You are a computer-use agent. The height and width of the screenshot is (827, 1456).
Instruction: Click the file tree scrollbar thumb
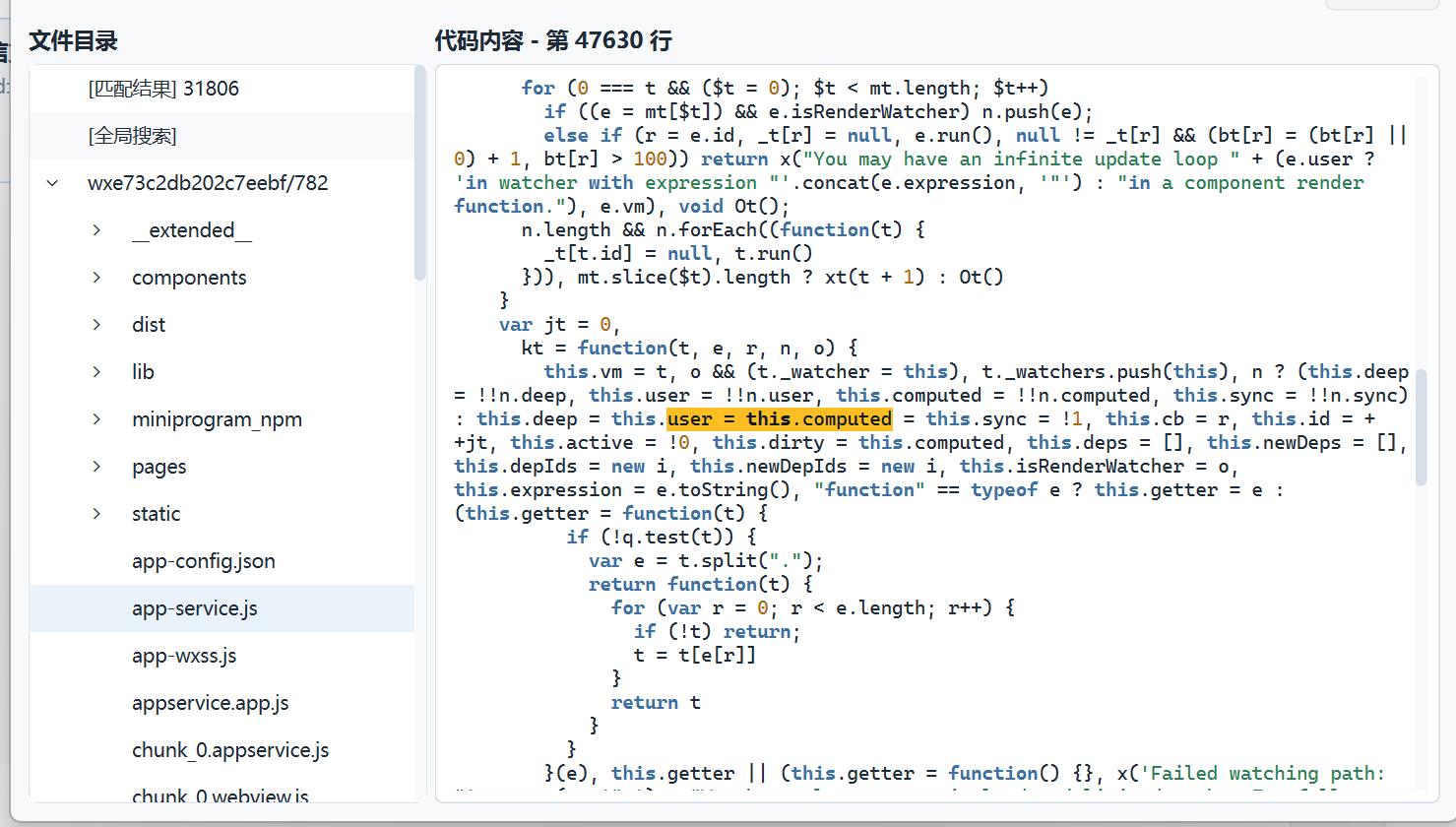point(419,173)
